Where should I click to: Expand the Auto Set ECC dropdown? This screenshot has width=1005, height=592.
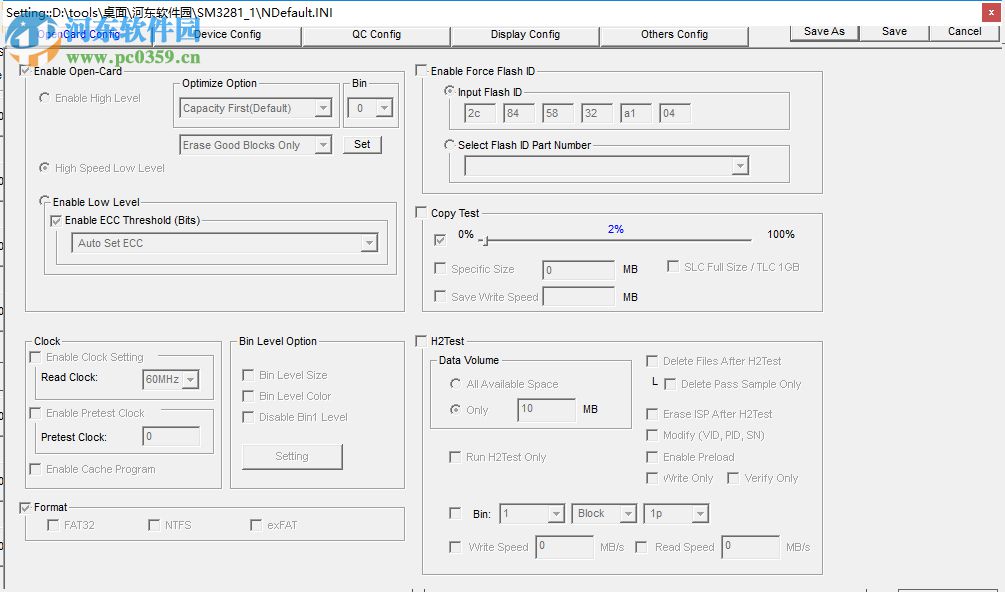click(369, 243)
